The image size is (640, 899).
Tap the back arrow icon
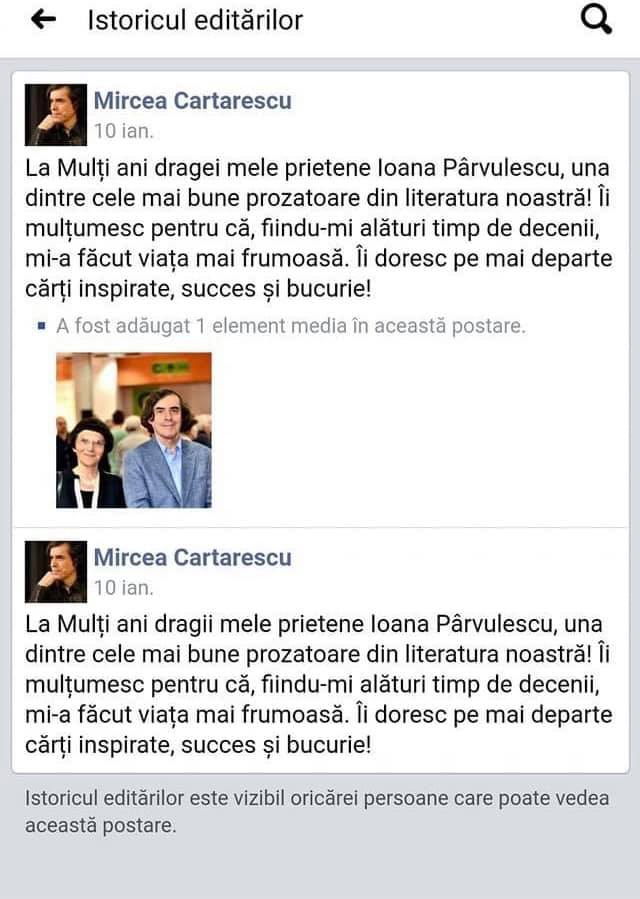click(x=44, y=20)
